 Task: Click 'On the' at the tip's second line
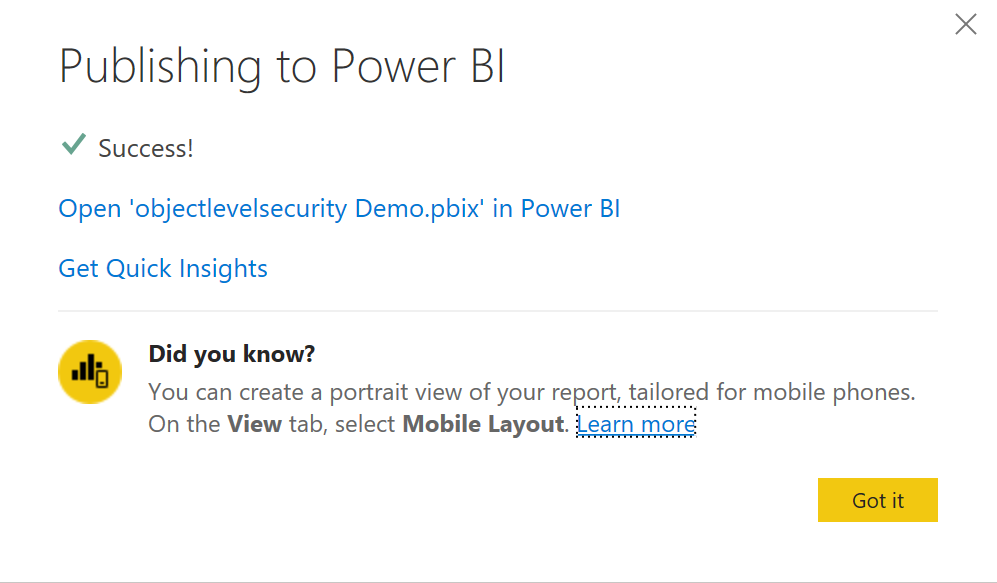pos(184,424)
